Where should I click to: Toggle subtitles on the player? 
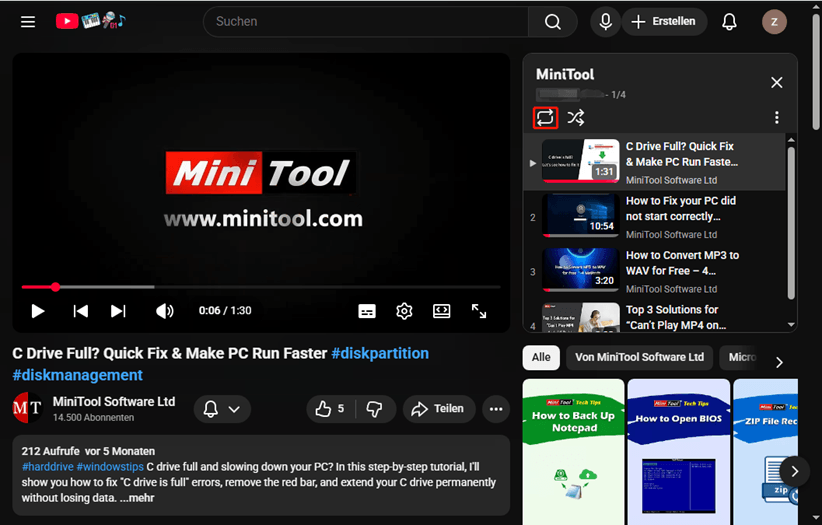(x=366, y=311)
